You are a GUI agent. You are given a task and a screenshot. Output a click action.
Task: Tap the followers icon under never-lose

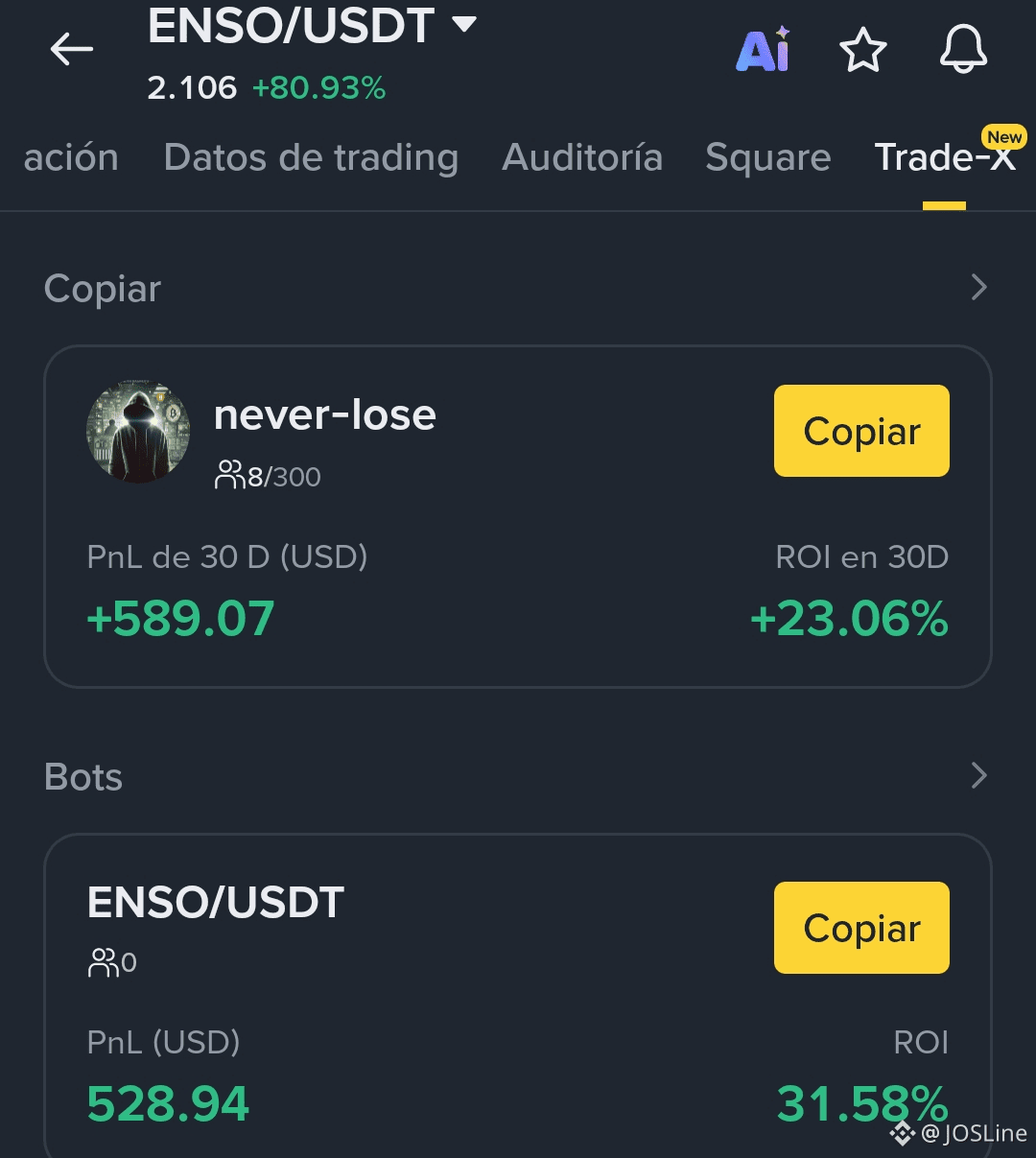(x=230, y=476)
